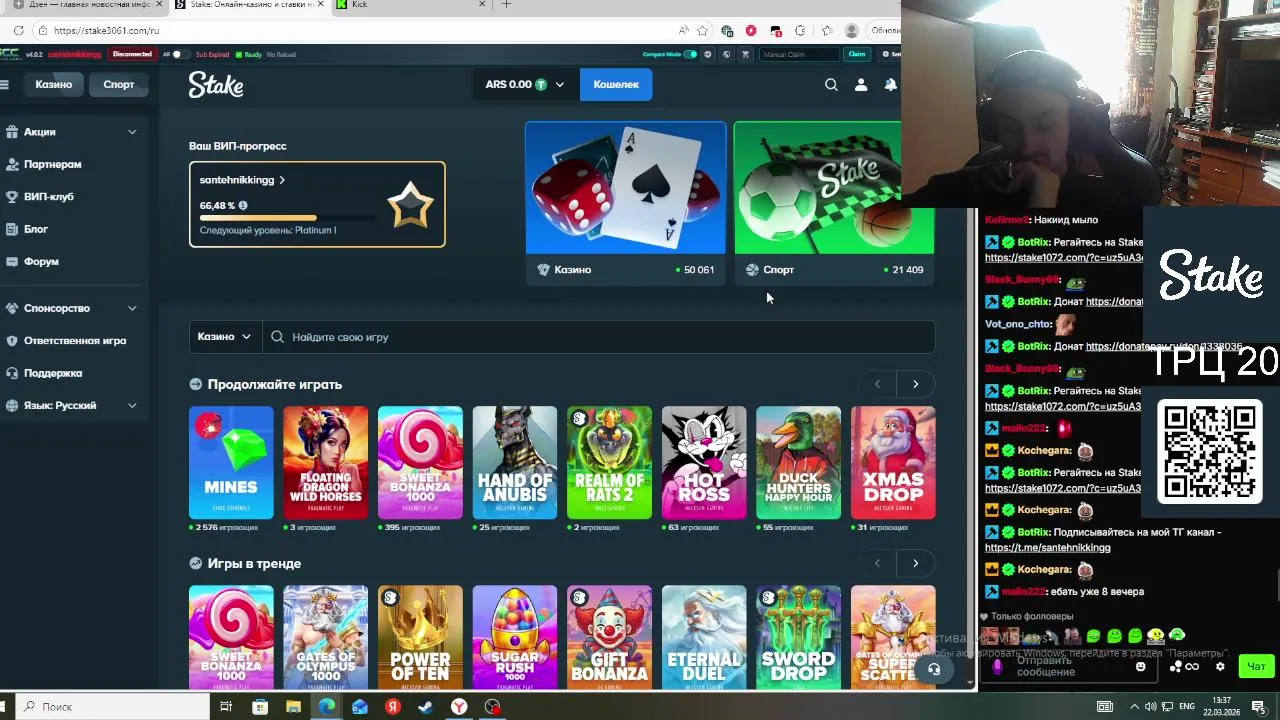The image size is (1280, 720).
Task: Open Кошелек wallet
Action: pyautogui.click(x=616, y=85)
